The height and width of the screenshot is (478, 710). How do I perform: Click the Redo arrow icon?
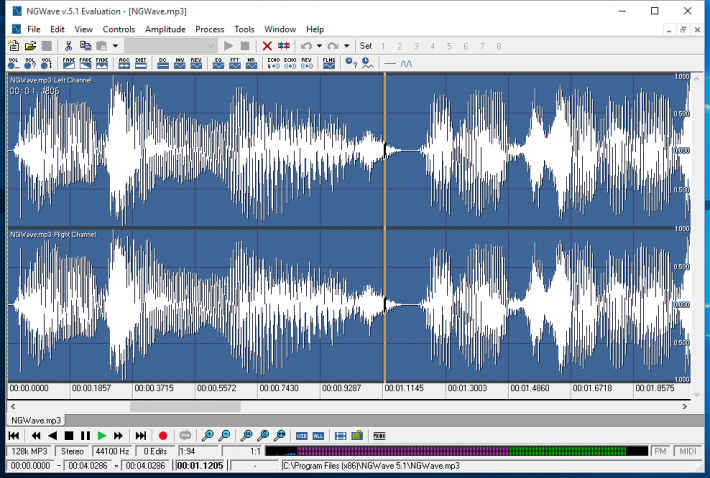[x=333, y=46]
